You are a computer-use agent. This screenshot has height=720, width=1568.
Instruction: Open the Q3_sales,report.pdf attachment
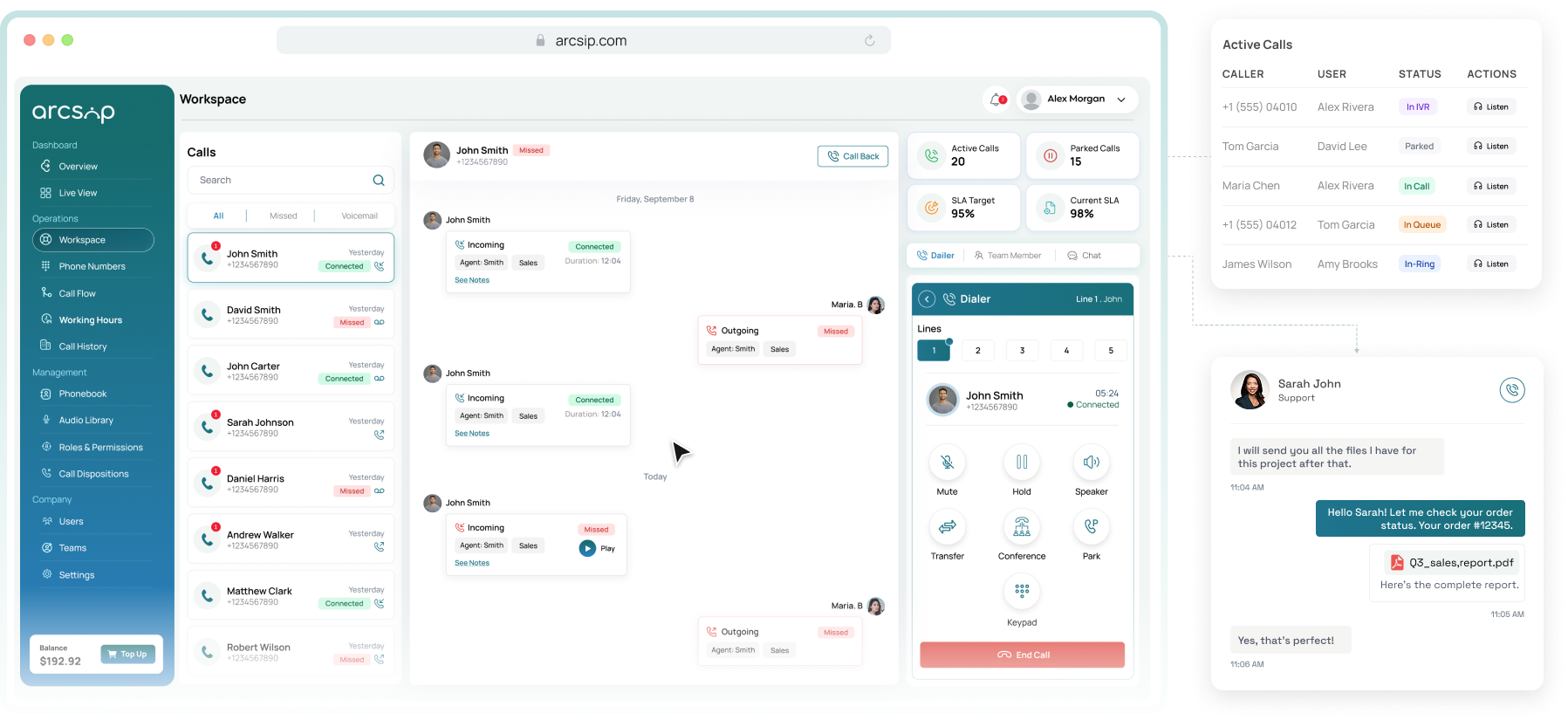point(1452,563)
